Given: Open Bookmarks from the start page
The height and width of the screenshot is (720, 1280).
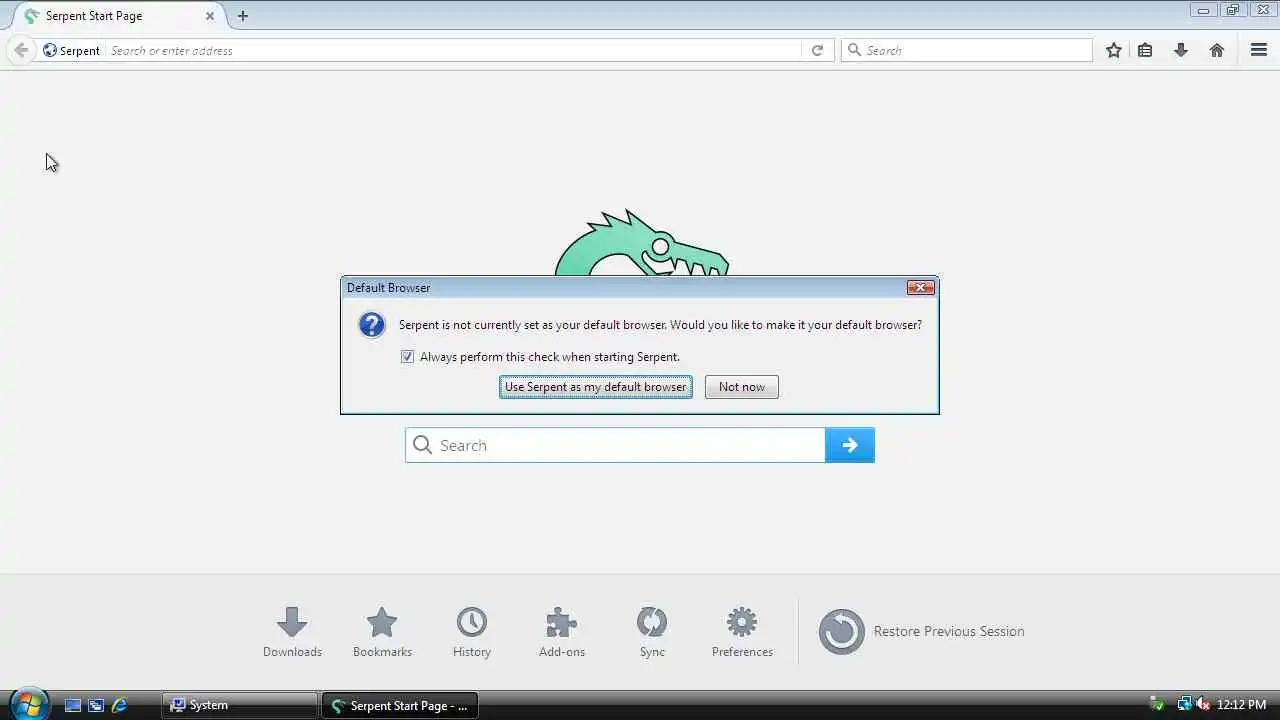Looking at the screenshot, I should click(x=382, y=632).
